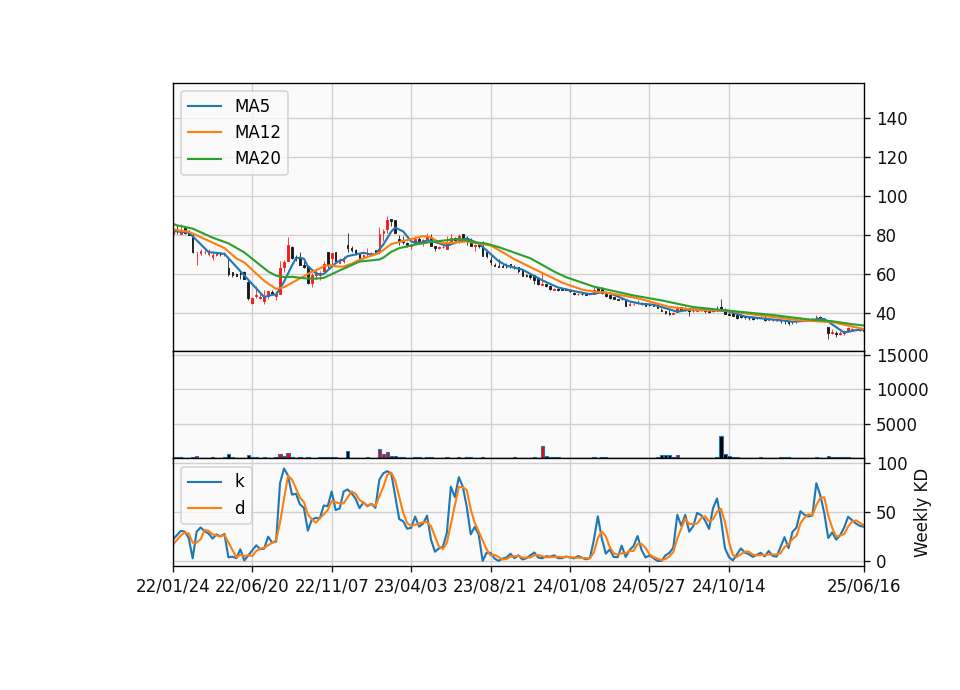Click the tallest black volume bar near 24/10/14
The image size is (960, 690).
pos(721,447)
